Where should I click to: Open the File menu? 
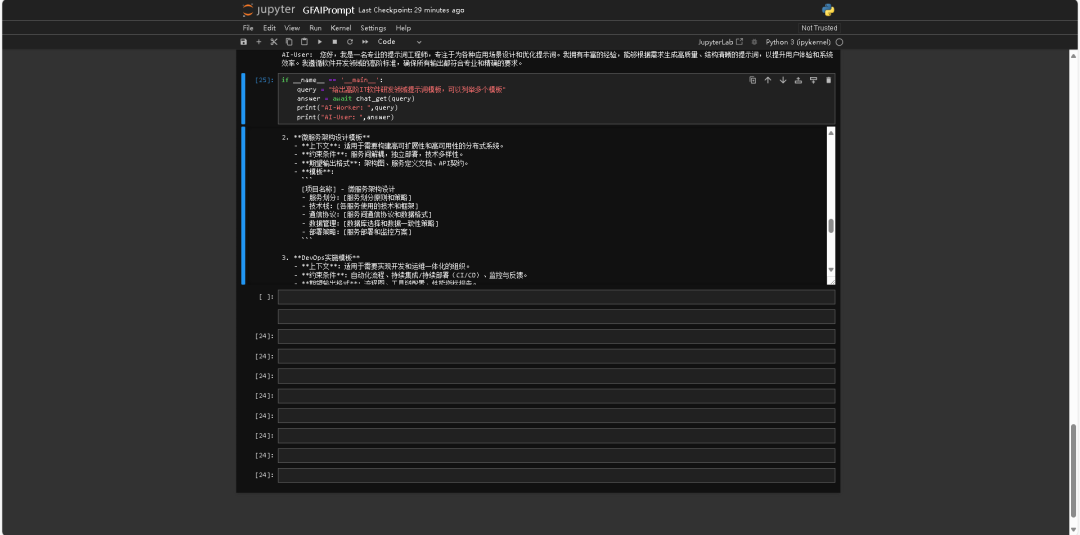248,28
